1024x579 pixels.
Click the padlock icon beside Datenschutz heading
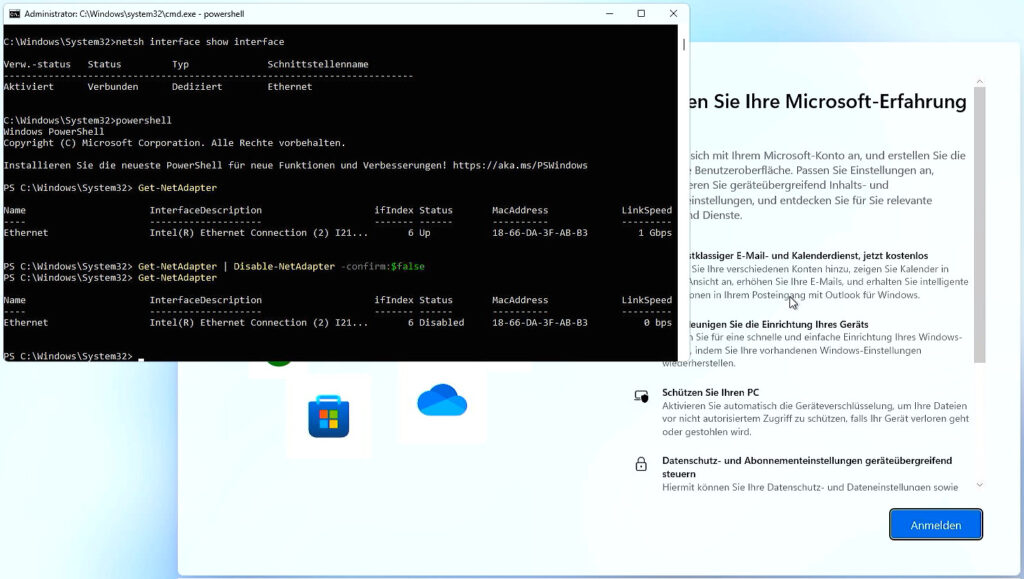(641, 464)
